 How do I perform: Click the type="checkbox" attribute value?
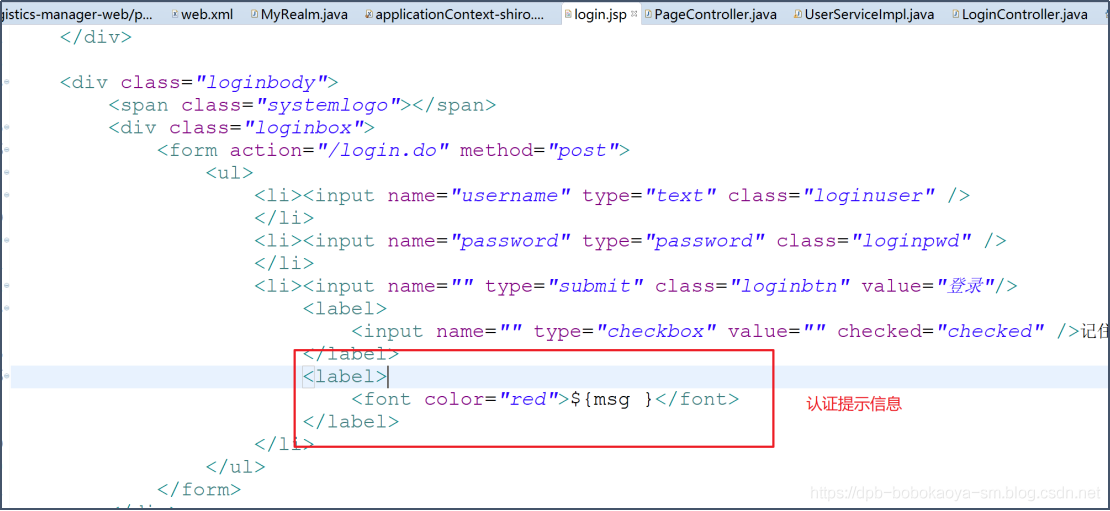656,331
